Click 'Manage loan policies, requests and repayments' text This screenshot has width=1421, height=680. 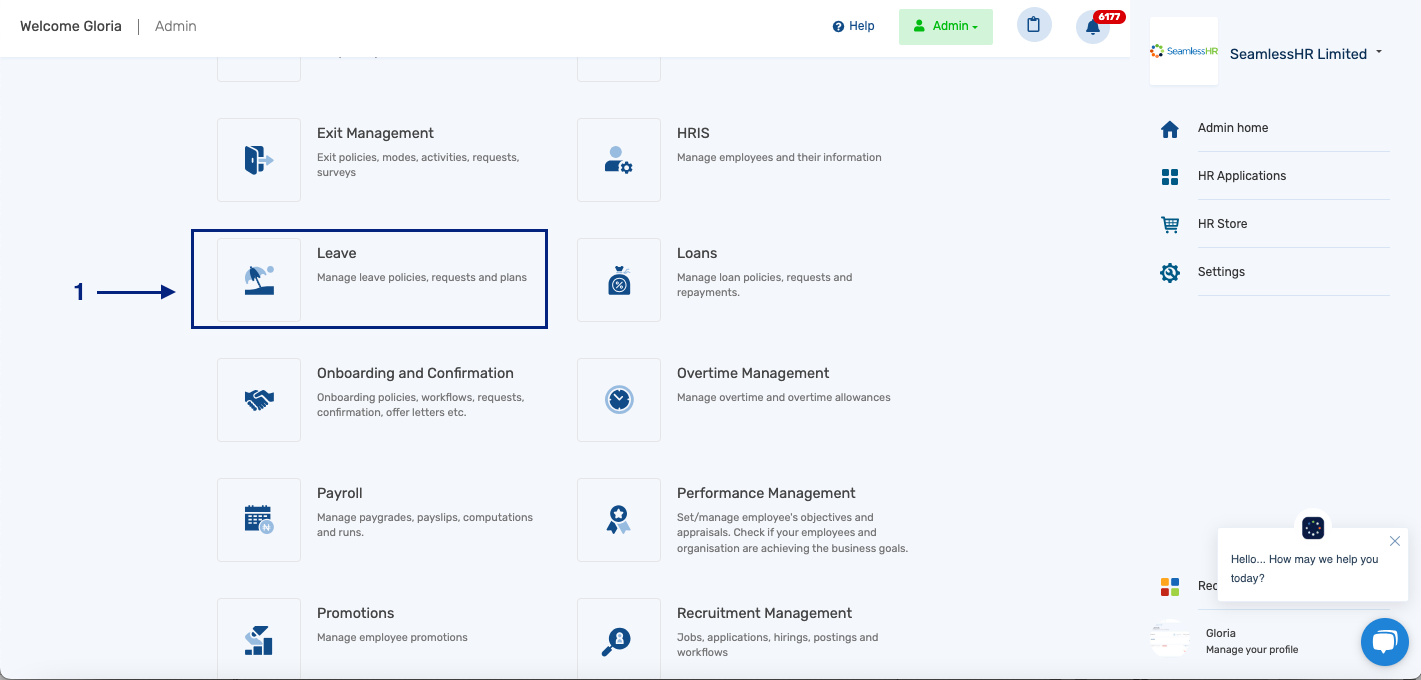click(x=765, y=285)
